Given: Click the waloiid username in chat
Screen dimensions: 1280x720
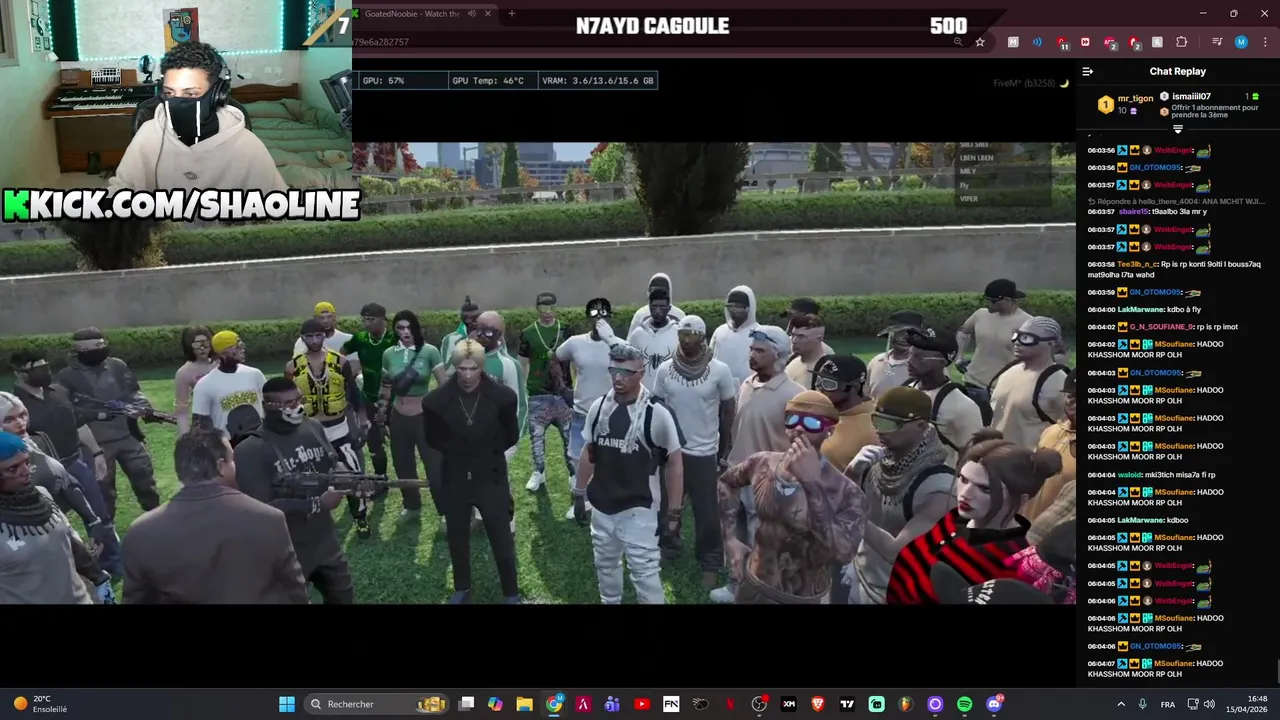Looking at the screenshot, I should pyautogui.click(x=1132, y=475).
